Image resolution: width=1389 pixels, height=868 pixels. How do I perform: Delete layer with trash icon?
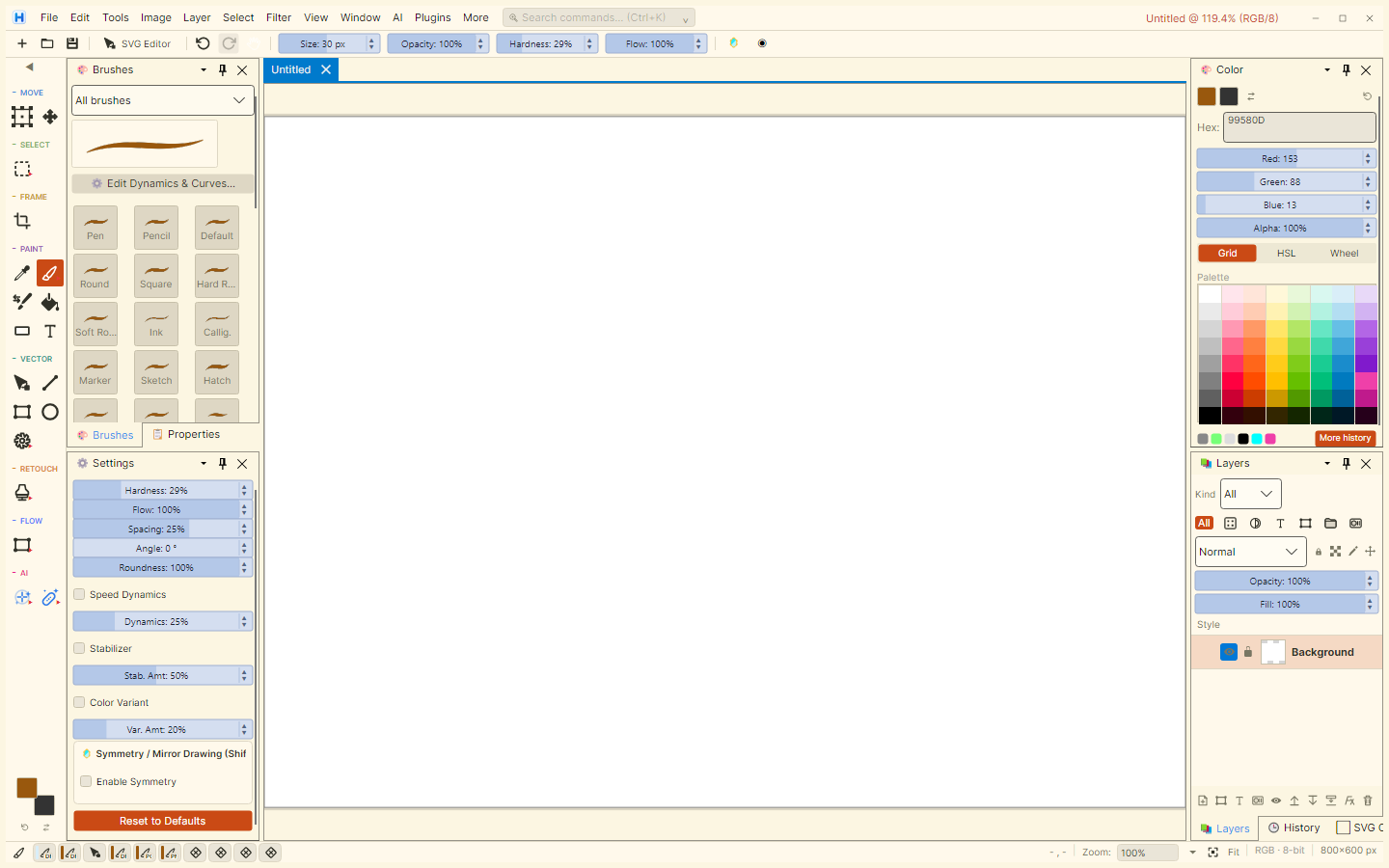pyautogui.click(x=1368, y=800)
